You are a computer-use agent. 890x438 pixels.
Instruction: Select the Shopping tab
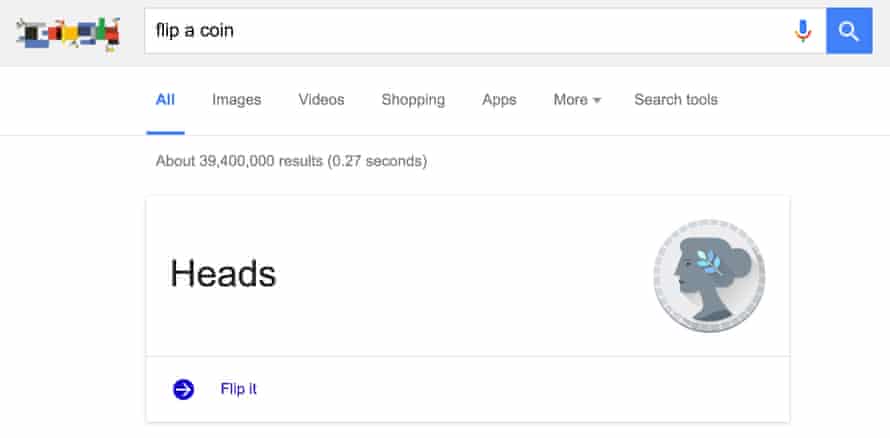(x=413, y=100)
